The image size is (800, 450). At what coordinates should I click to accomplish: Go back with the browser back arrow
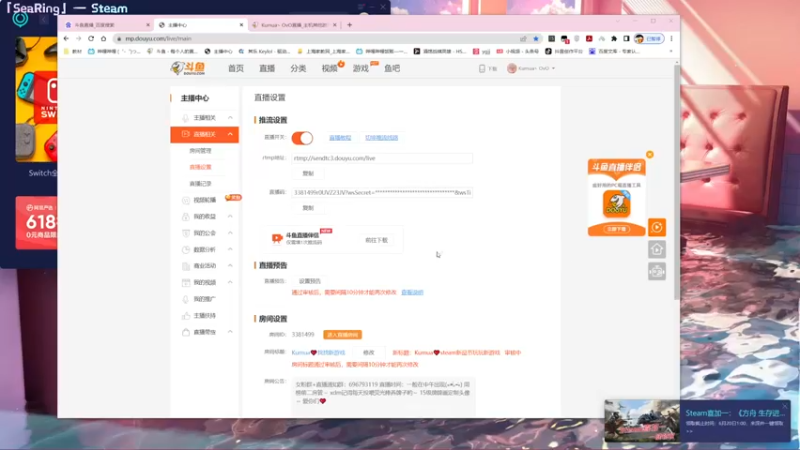66,38
